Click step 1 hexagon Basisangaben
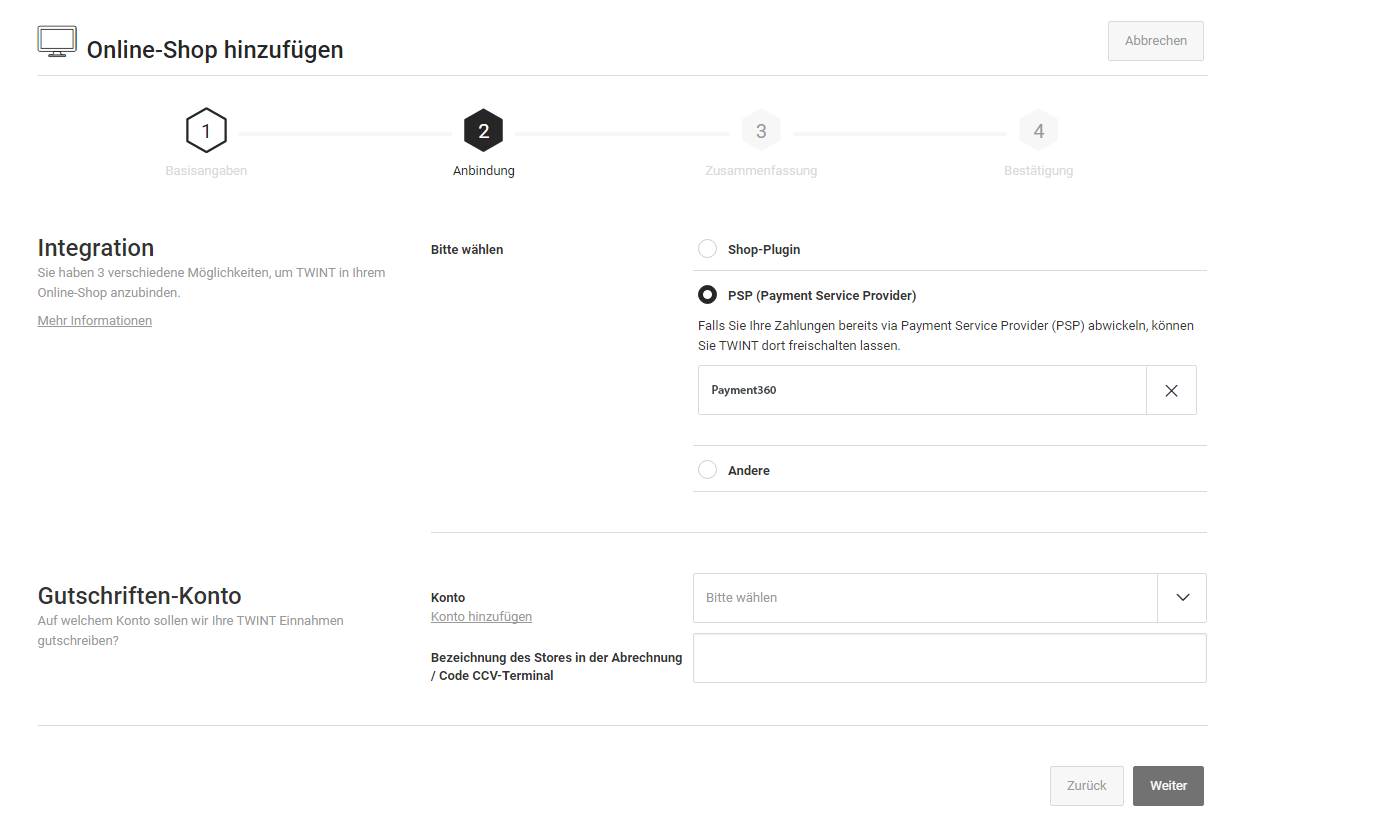1395x825 pixels. [206, 131]
